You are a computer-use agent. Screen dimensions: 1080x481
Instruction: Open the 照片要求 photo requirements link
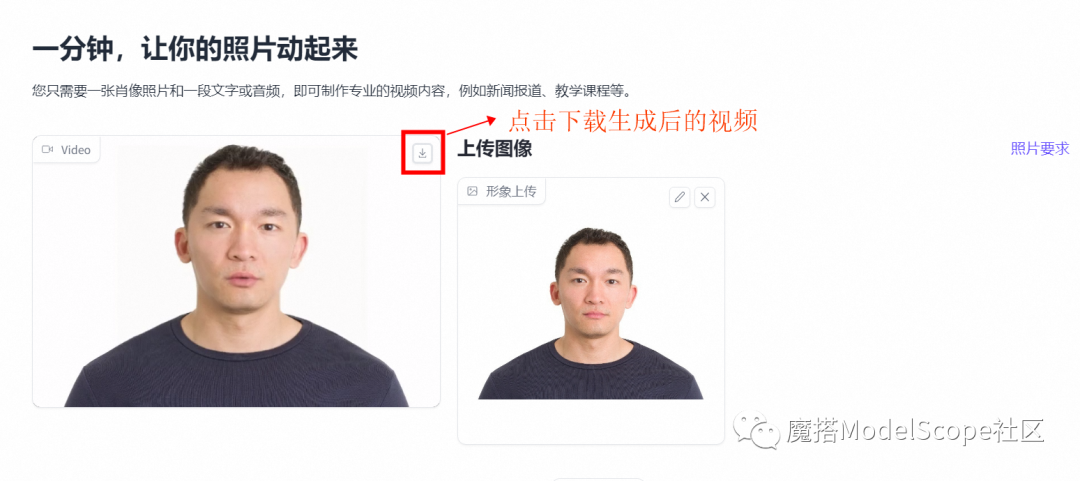point(1039,148)
